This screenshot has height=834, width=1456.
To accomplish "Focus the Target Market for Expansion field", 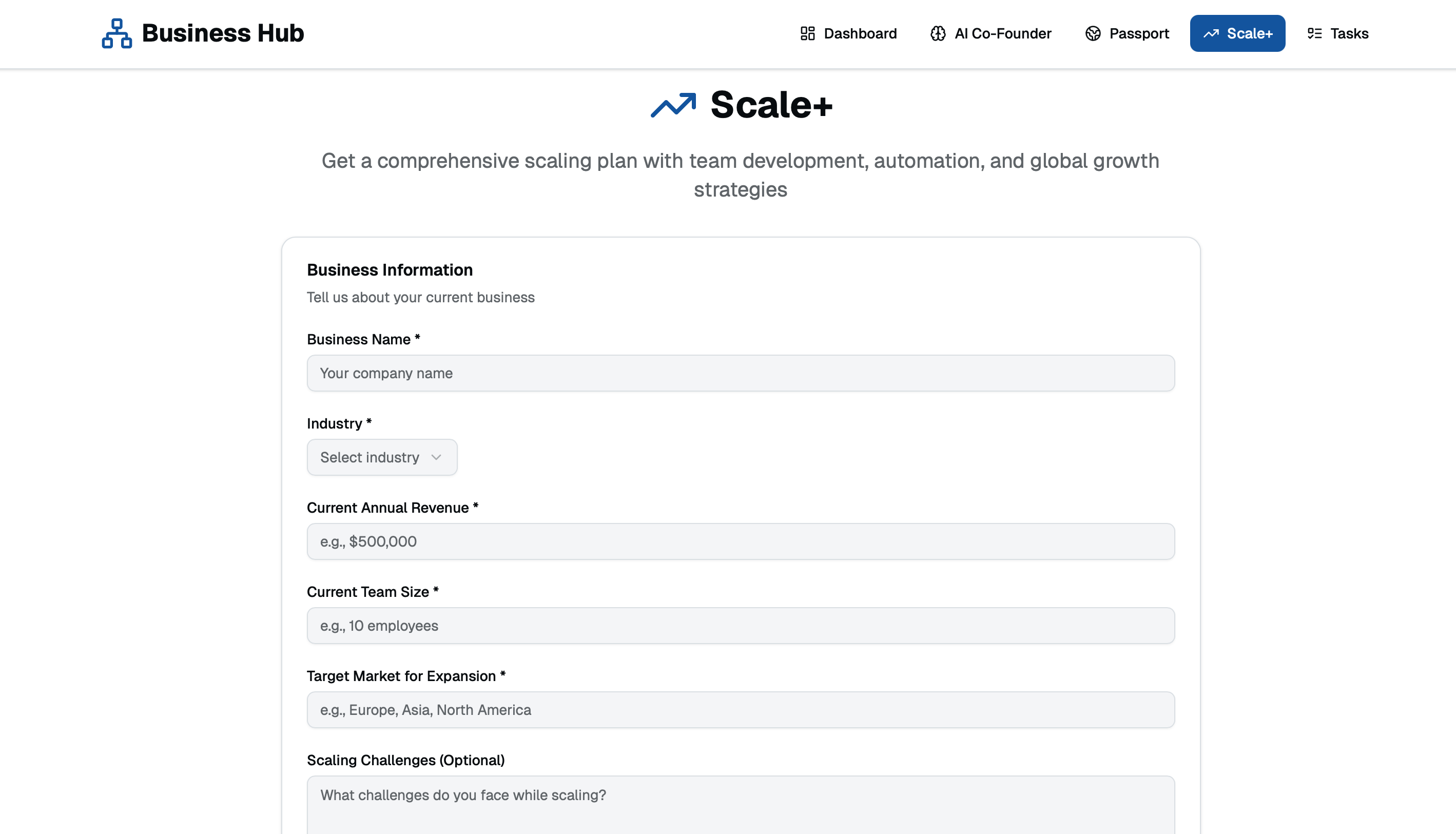I will tap(740, 710).
